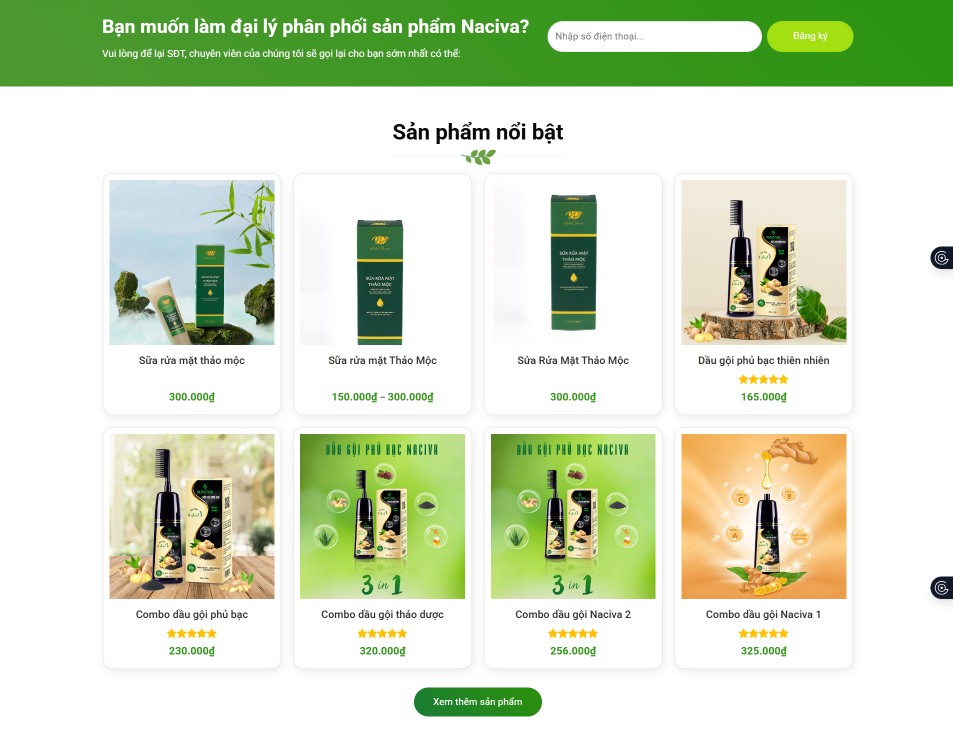Open Sửa Rửa Mặt Thảo Mộc title link
The height and width of the screenshot is (737, 953).
tap(573, 360)
